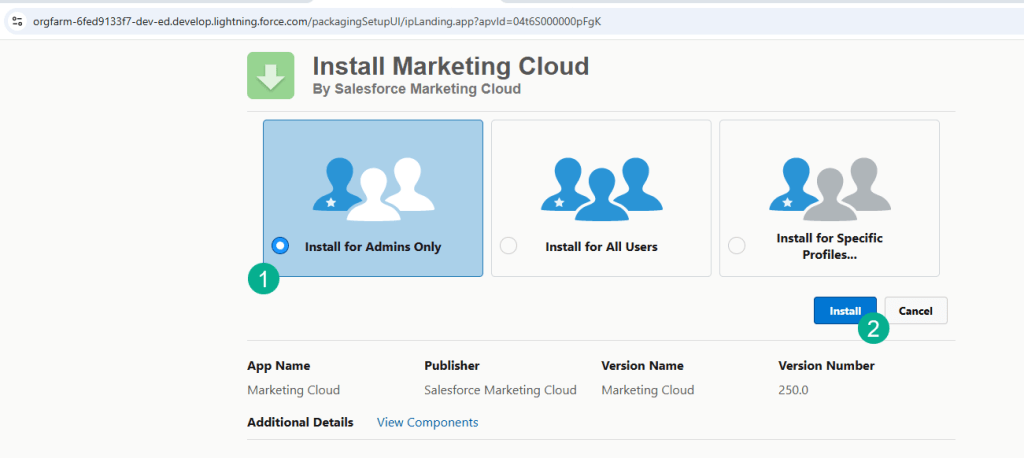Click the By Salesforce Marketing Cloud subtitle

point(416,90)
